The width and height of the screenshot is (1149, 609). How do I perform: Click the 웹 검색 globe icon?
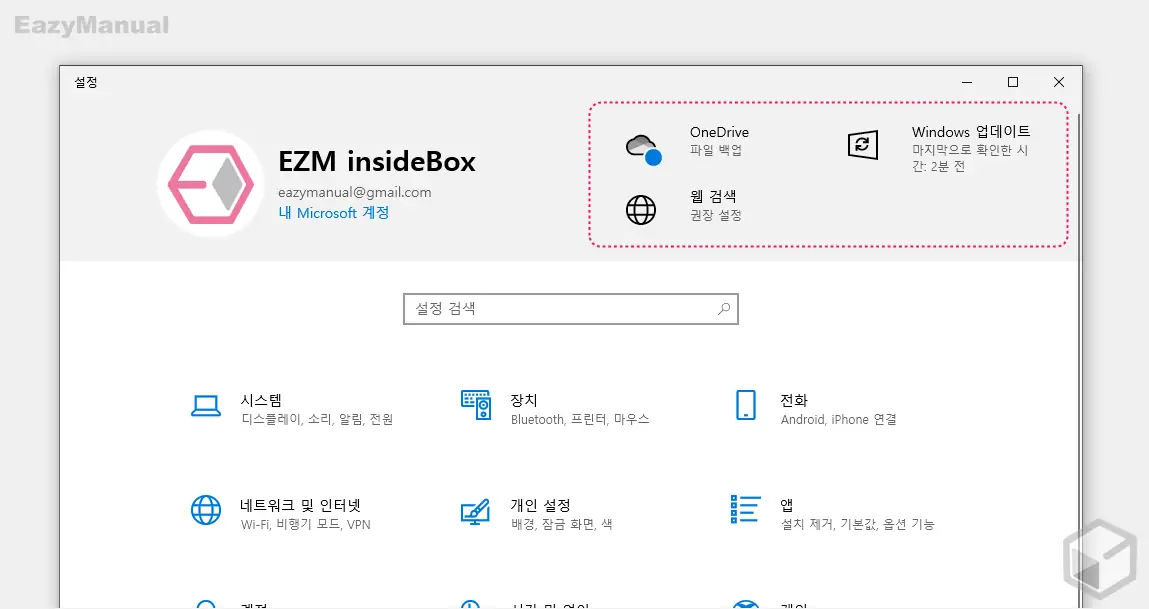tap(640, 210)
